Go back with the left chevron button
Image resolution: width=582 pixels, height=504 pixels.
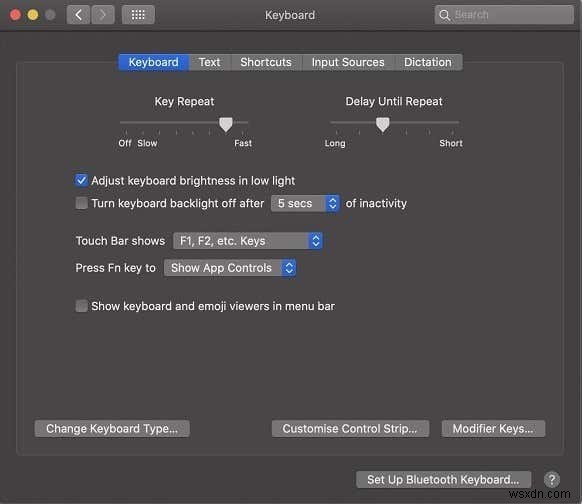[78, 15]
